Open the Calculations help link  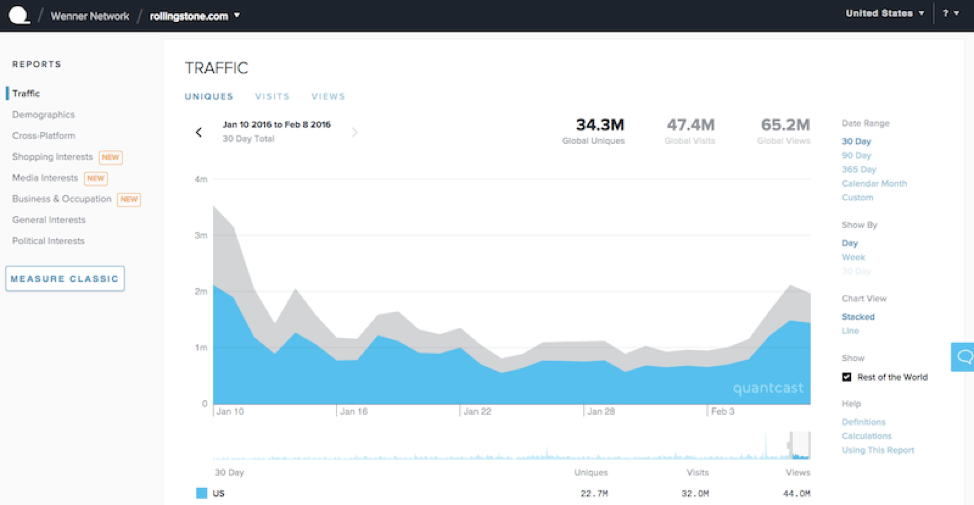pyautogui.click(x=867, y=436)
